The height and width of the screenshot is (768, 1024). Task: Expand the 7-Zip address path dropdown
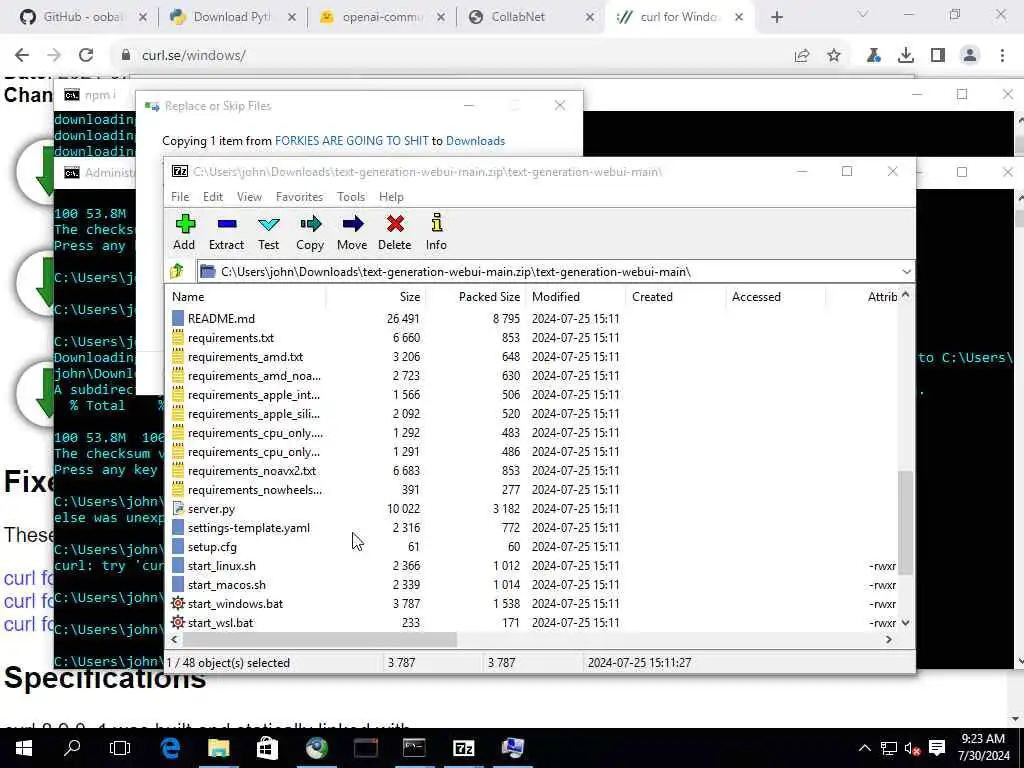[906, 272]
